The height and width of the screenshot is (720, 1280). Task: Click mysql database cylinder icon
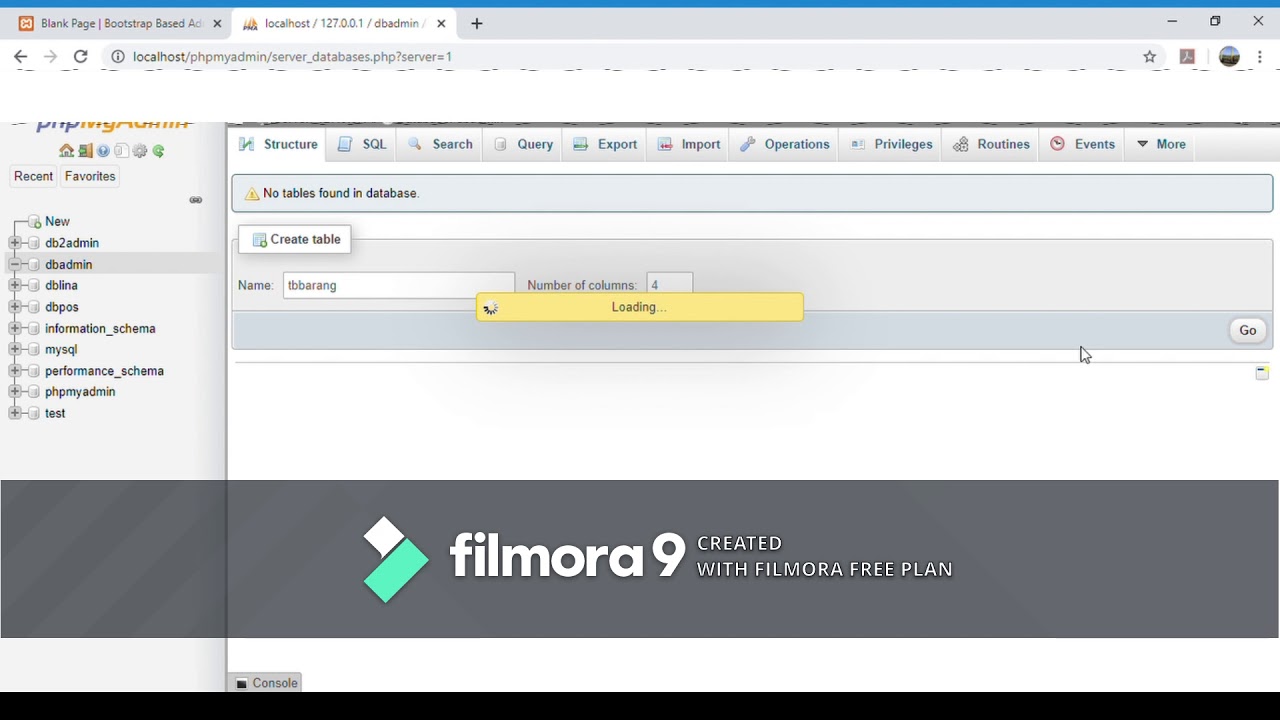34,350
